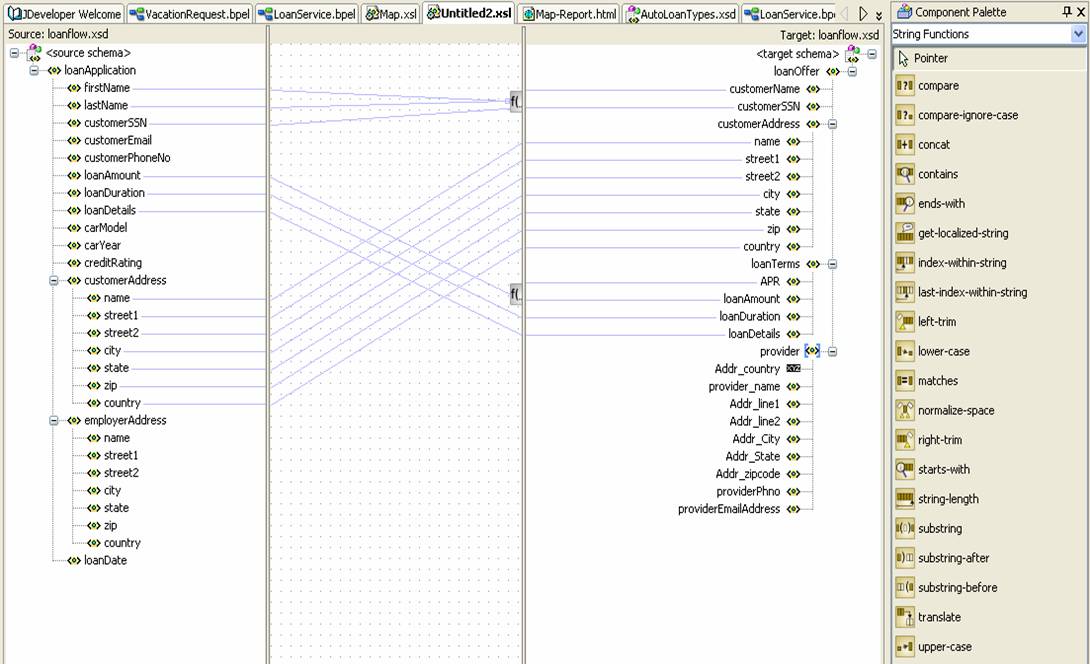Click the lower-case function icon
Viewport: 1090px width, 664px height.
pyautogui.click(x=904, y=352)
